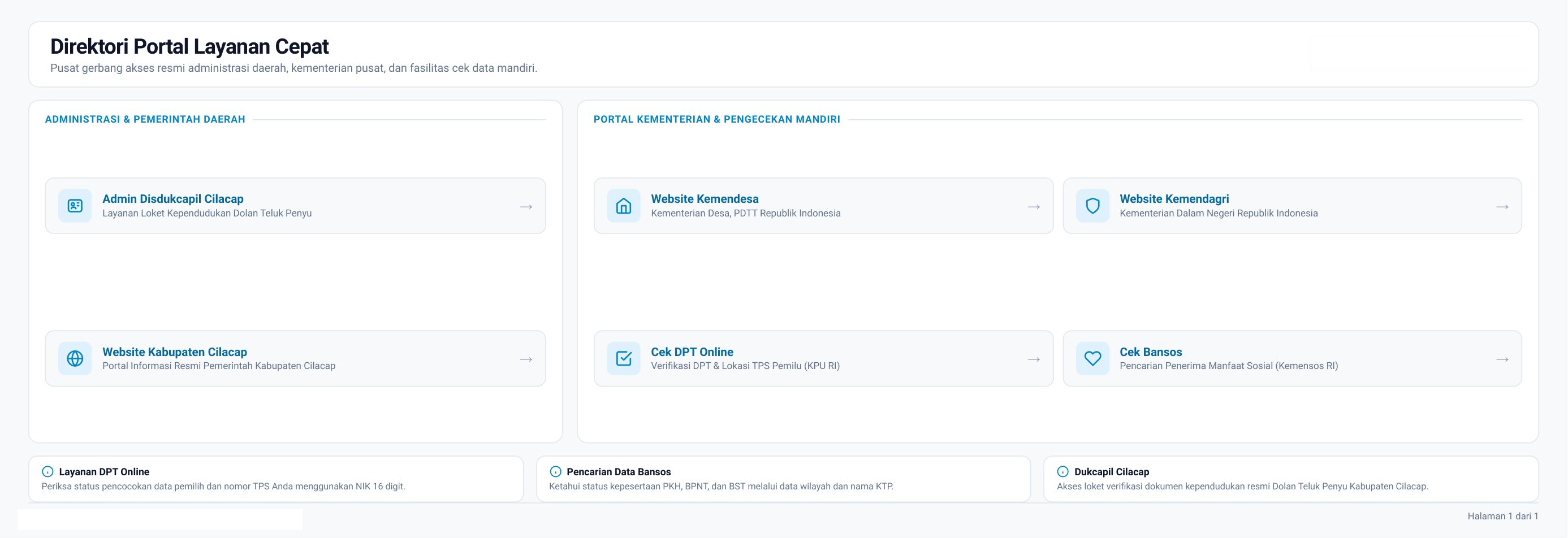Click 'Pencarian Penerima Manfaat Sosial (Kemensos RI)' text
The image size is (1568, 538).
(x=1228, y=366)
